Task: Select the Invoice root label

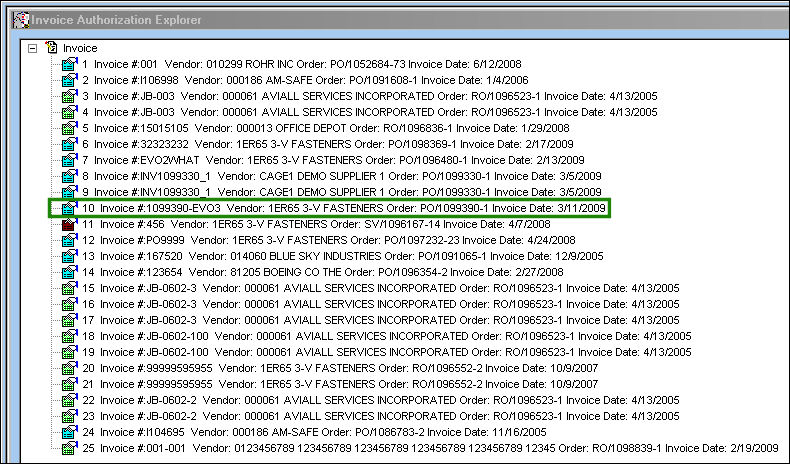Action: pyautogui.click(x=80, y=48)
